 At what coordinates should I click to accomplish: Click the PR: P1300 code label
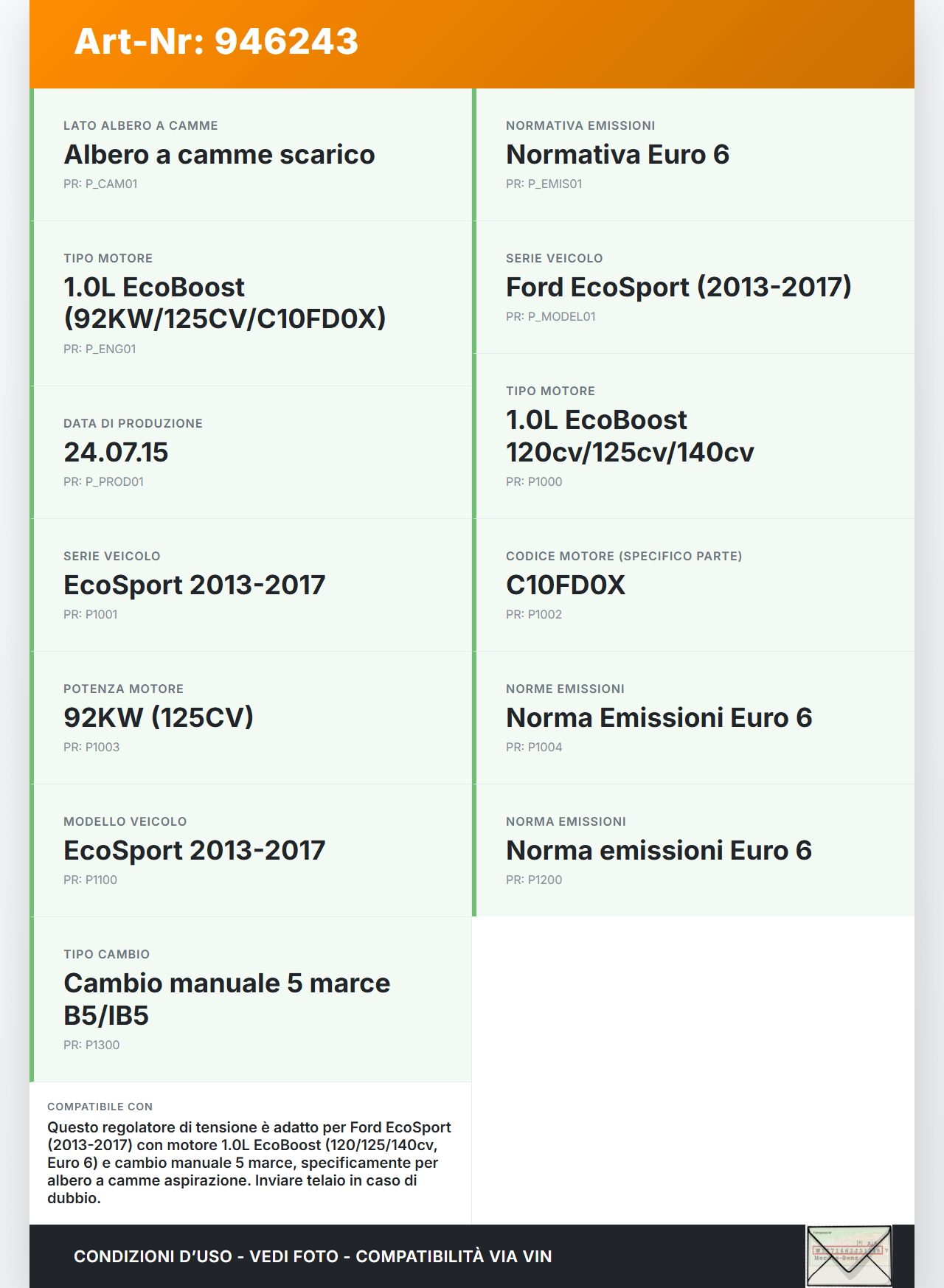(91, 1045)
